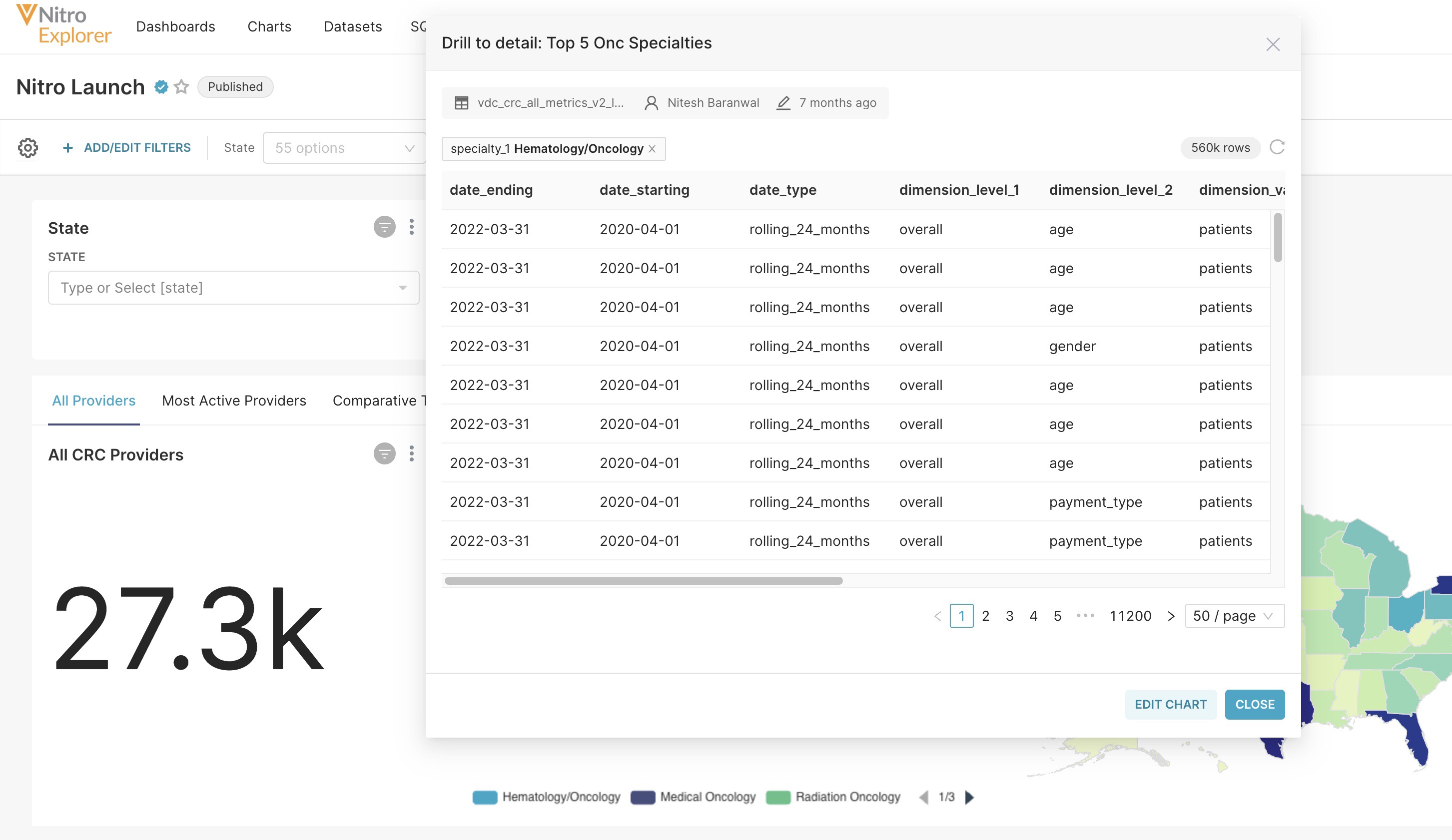Viewport: 1452px width, 840px height.
Task: Open the State 55 options dropdown
Action: tap(344, 148)
